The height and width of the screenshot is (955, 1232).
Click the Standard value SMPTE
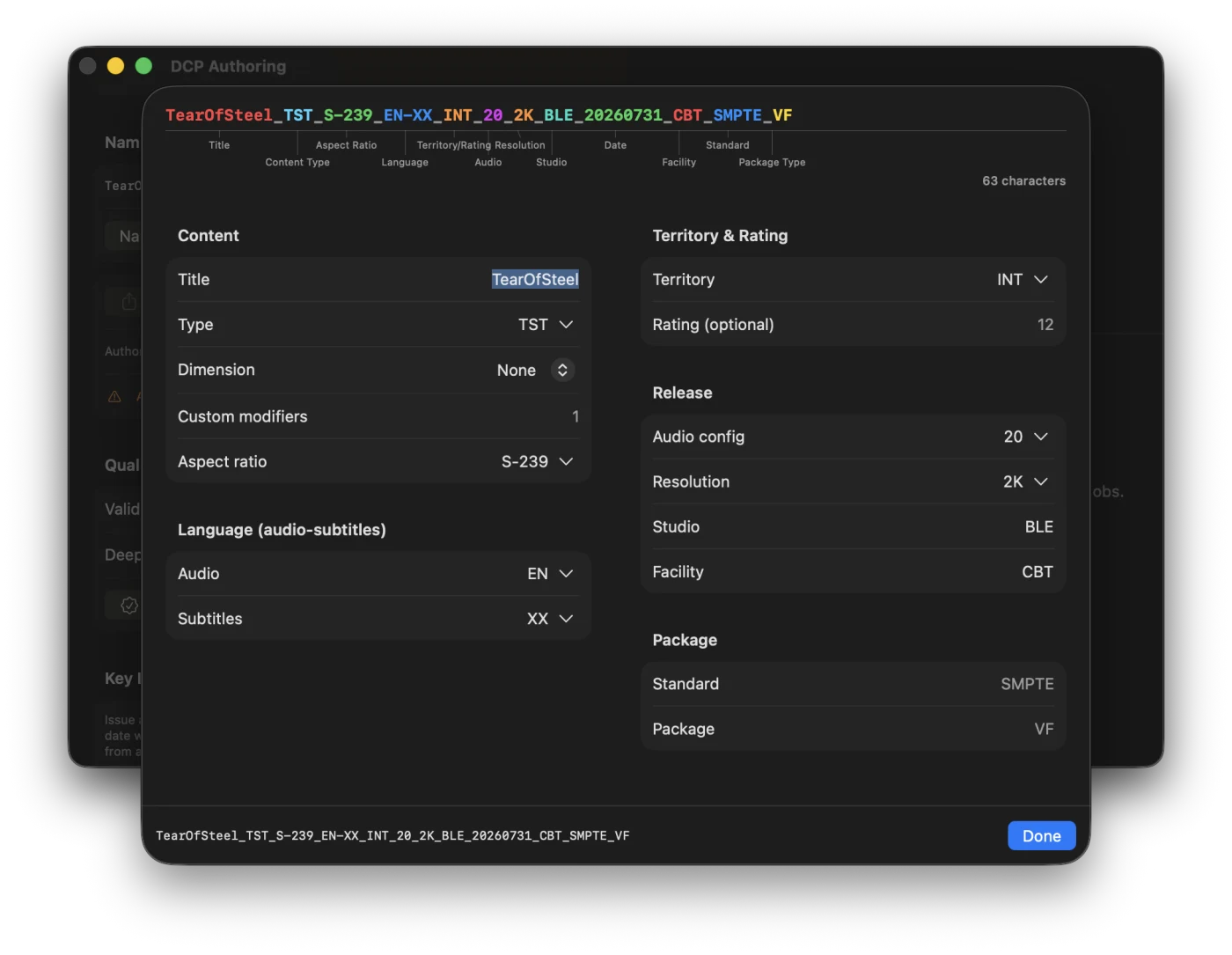coord(1027,684)
